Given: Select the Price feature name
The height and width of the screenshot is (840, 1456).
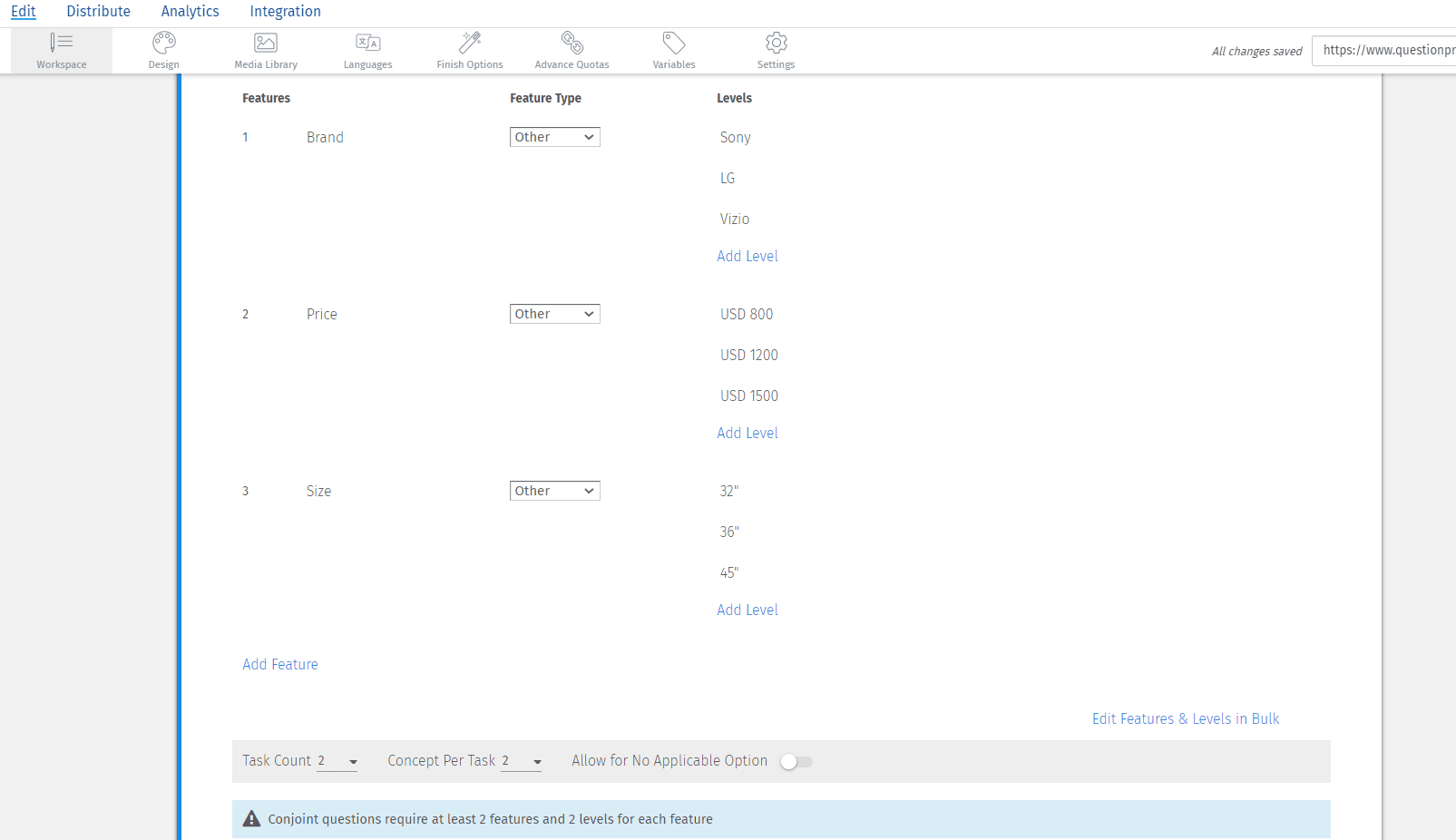Looking at the screenshot, I should [x=322, y=314].
